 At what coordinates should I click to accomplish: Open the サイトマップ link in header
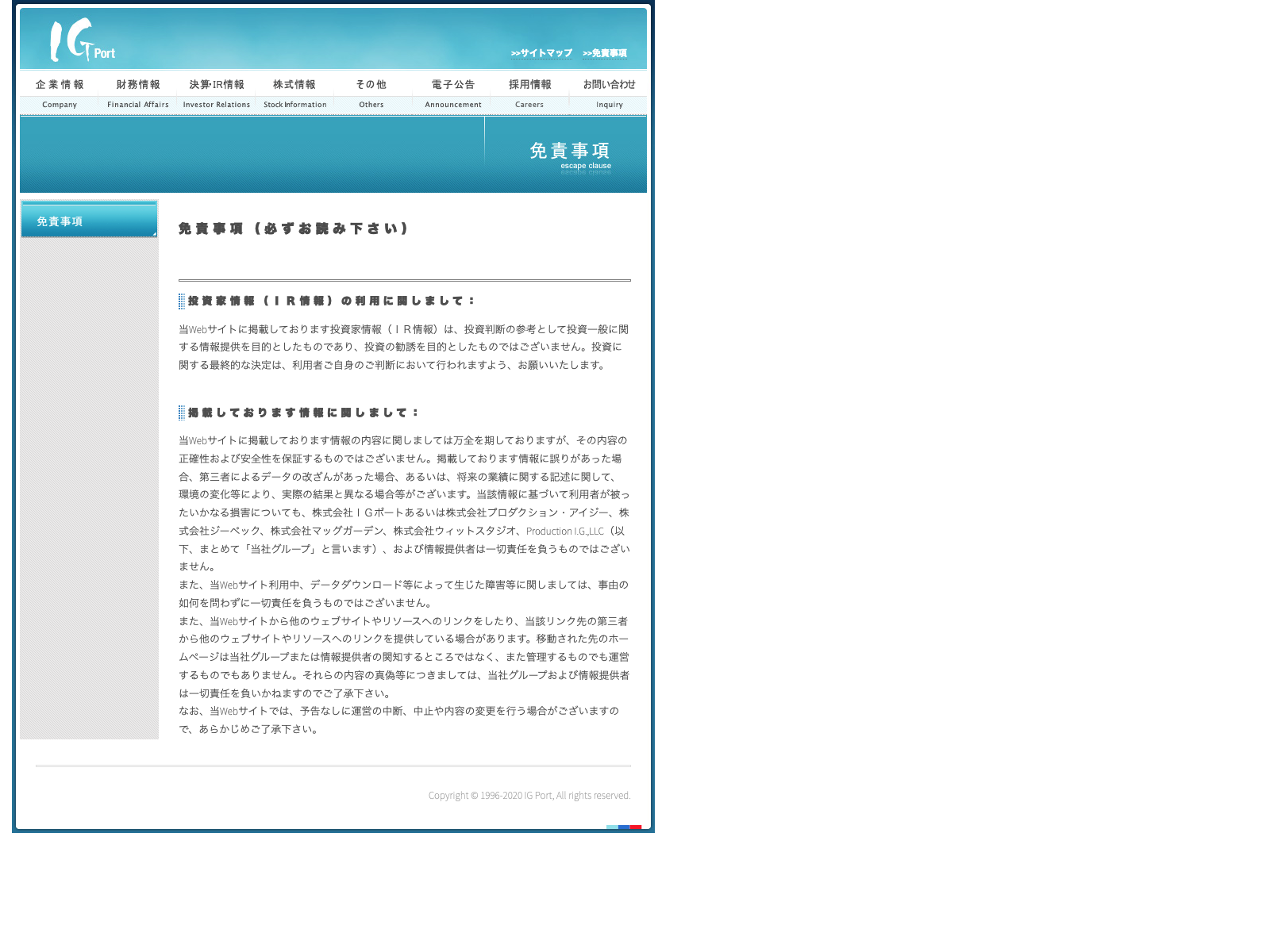(541, 53)
